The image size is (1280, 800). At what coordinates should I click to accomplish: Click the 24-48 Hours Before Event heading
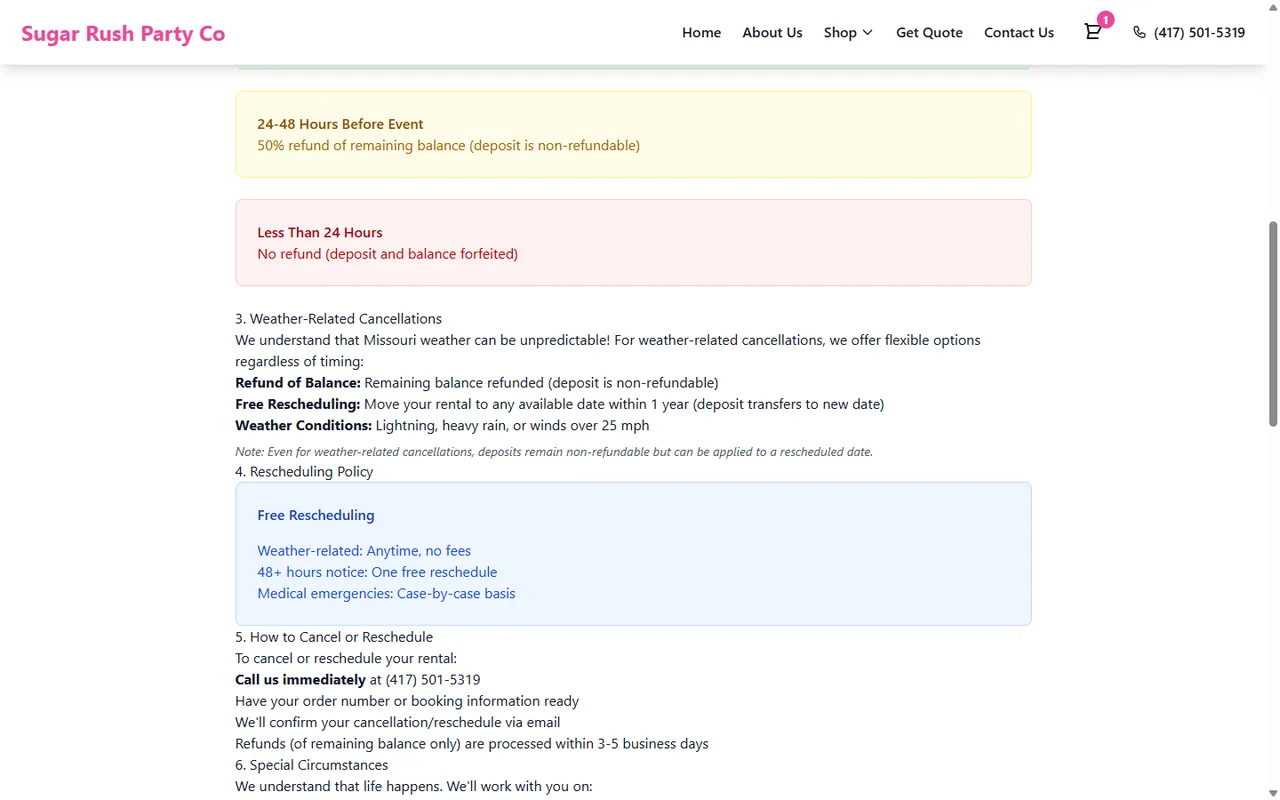(340, 124)
